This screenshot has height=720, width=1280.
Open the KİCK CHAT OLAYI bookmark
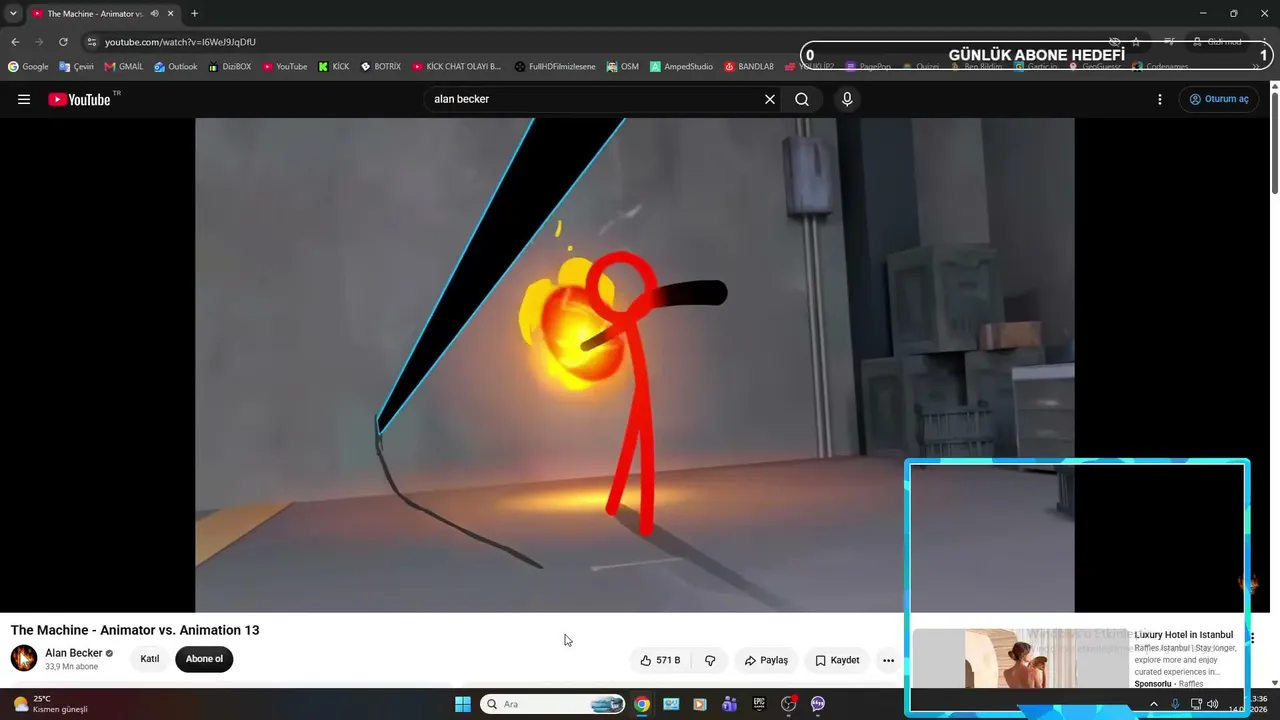coord(457,67)
